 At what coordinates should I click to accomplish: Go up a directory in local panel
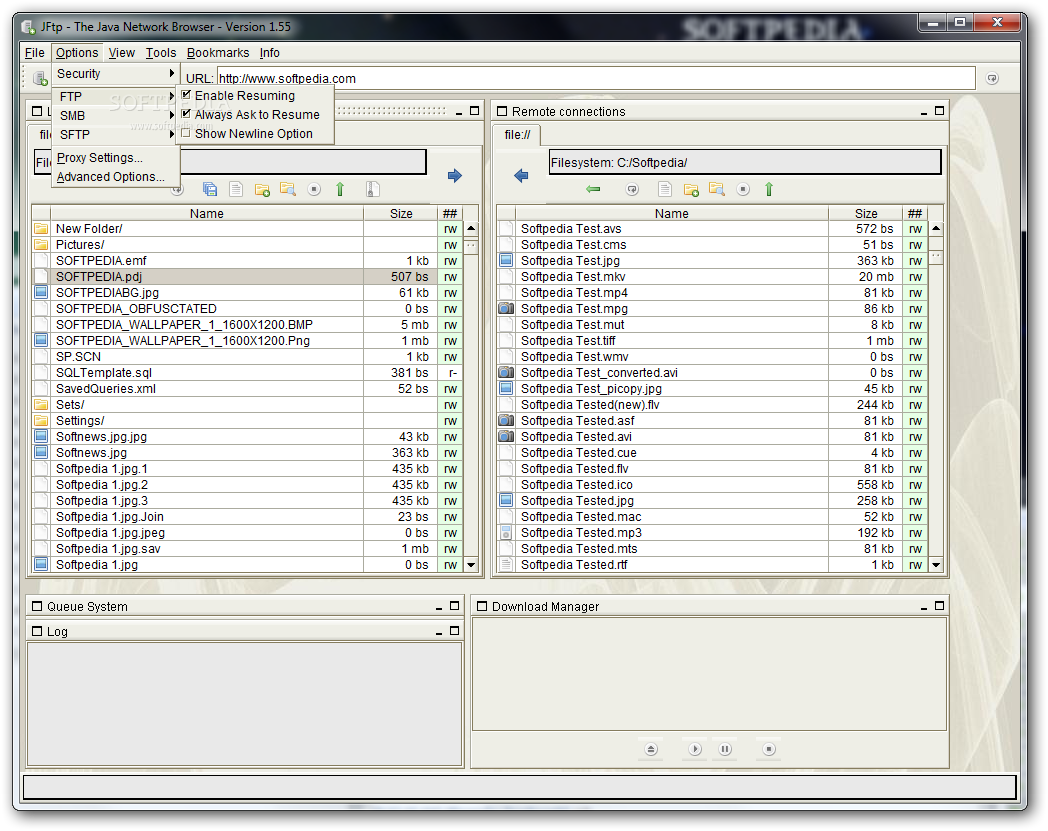340,189
